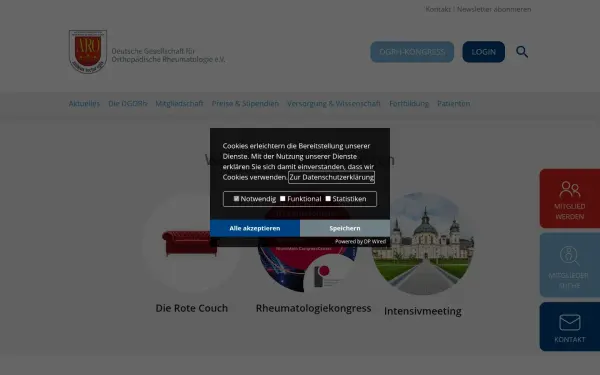Click Powered by DP Wired link

click(x=360, y=241)
